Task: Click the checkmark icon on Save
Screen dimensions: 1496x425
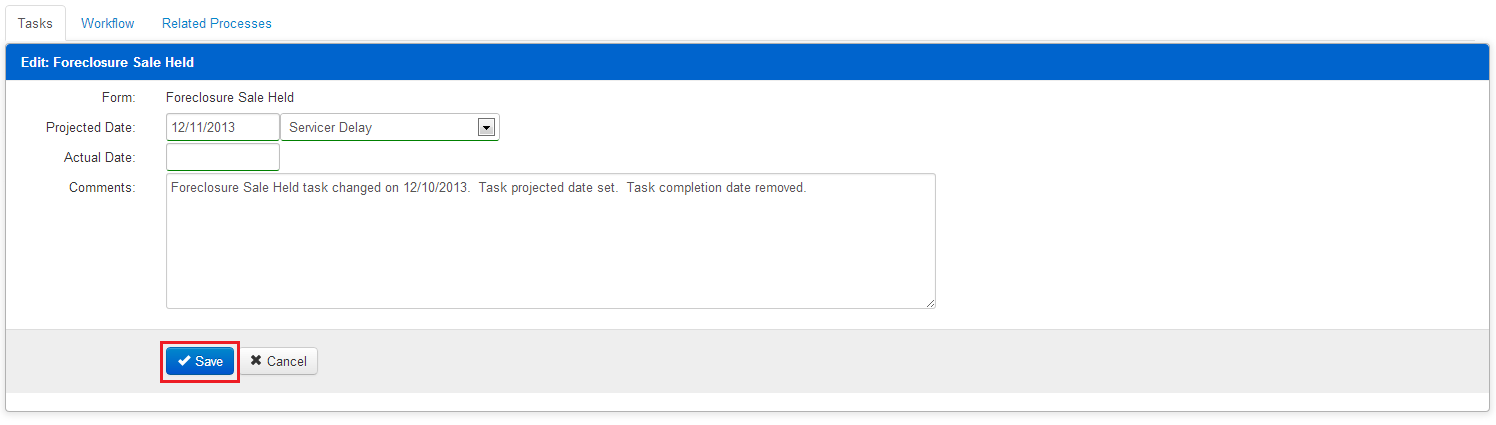Action: point(184,361)
